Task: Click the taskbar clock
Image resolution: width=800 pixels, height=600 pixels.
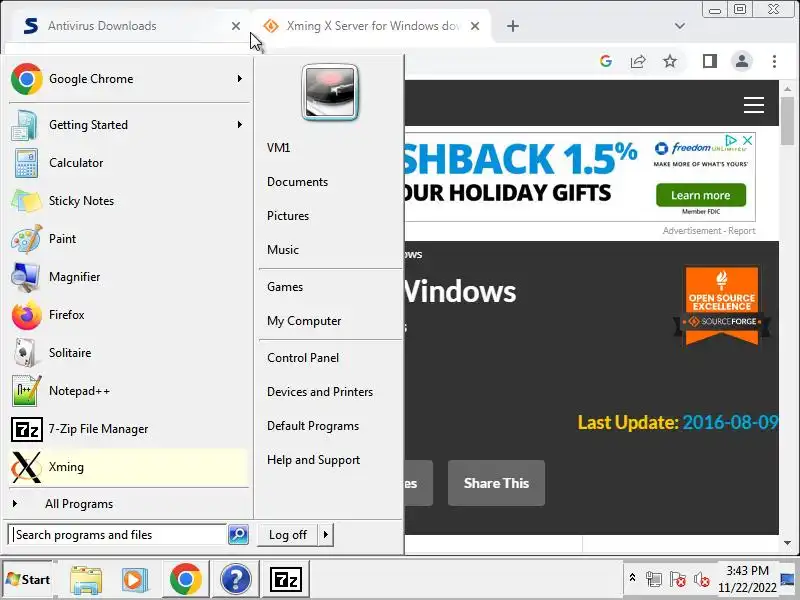Action: (x=747, y=579)
